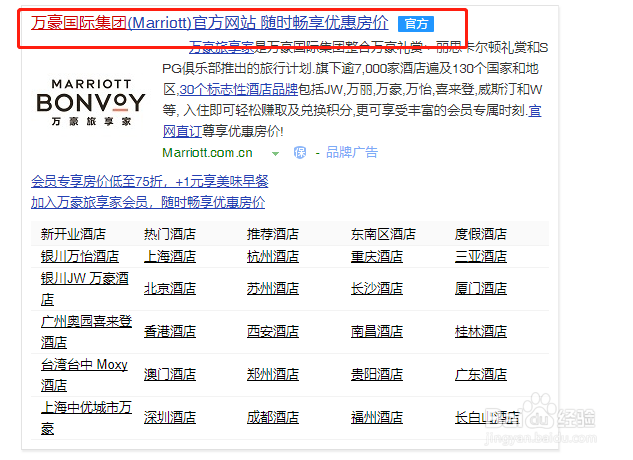
Task: Open the 上海酒店 link
Action: pos(170,256)
